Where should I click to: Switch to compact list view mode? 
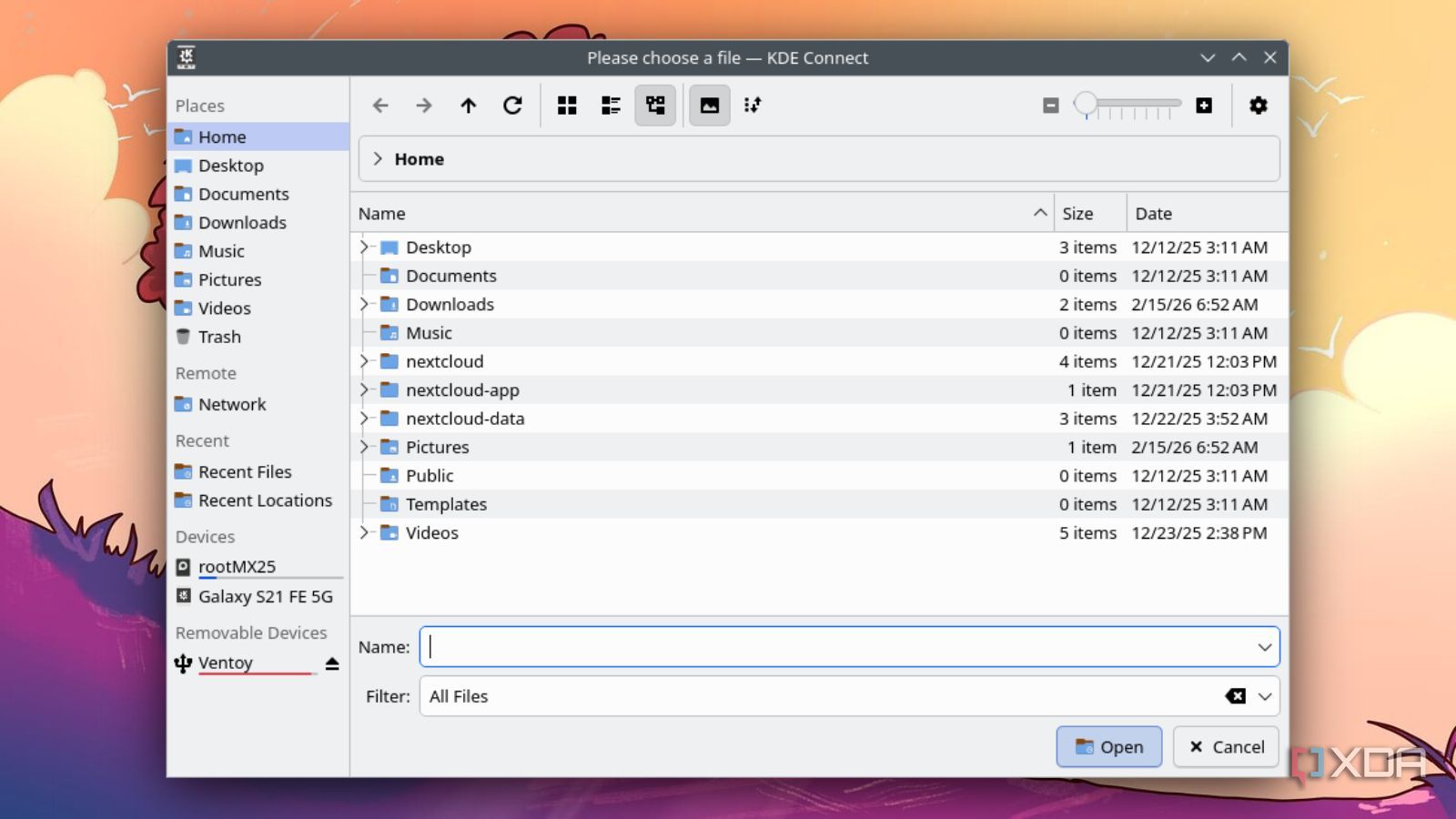click(611, 106)
